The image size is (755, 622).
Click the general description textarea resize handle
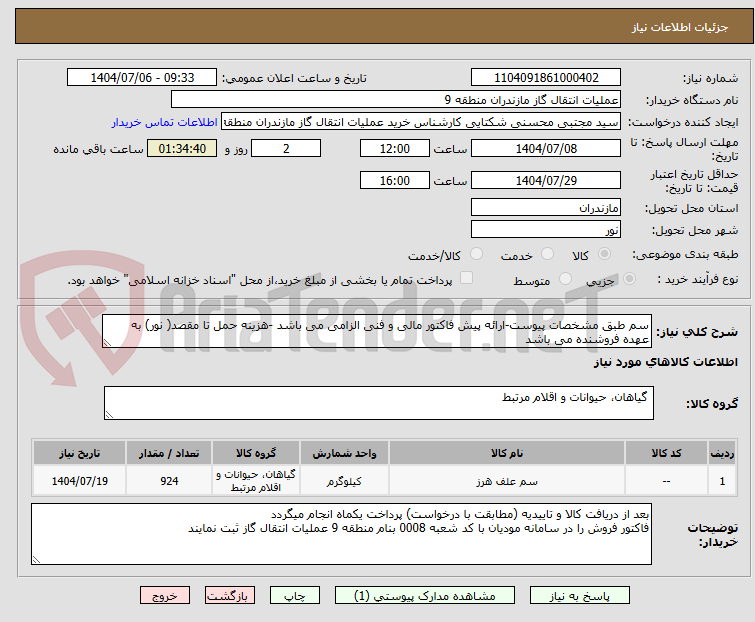point(107,343)
